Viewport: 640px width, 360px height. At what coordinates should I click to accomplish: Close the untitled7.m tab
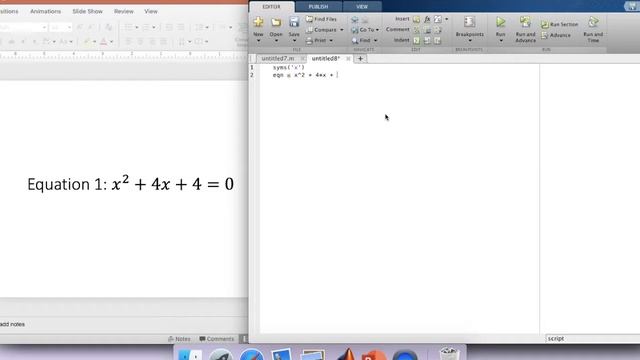[302, 59]
